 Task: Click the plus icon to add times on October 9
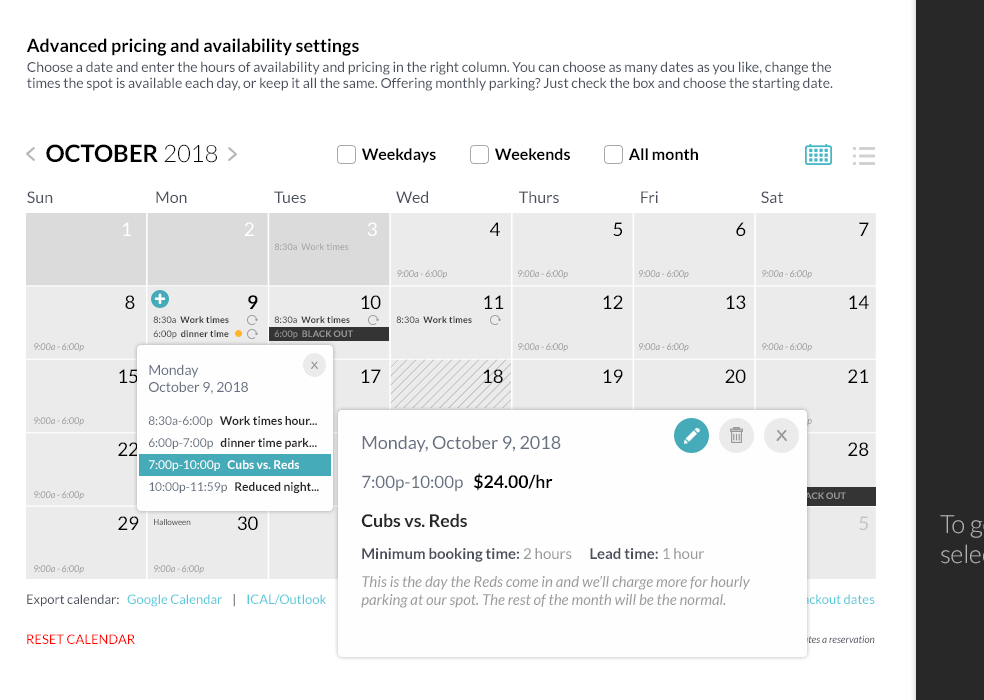click(x=160, y=298)
